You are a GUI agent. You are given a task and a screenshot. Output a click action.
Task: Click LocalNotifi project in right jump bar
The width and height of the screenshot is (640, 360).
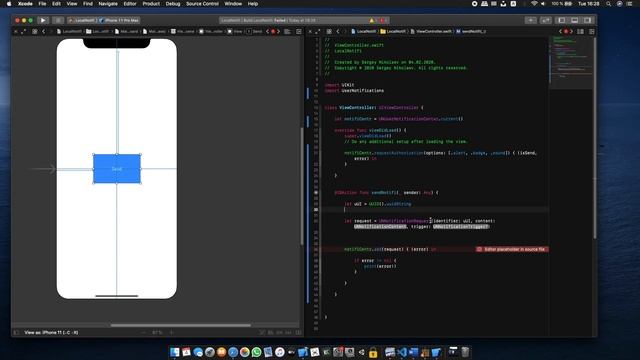pyautogui.click(x=363, y=31)
